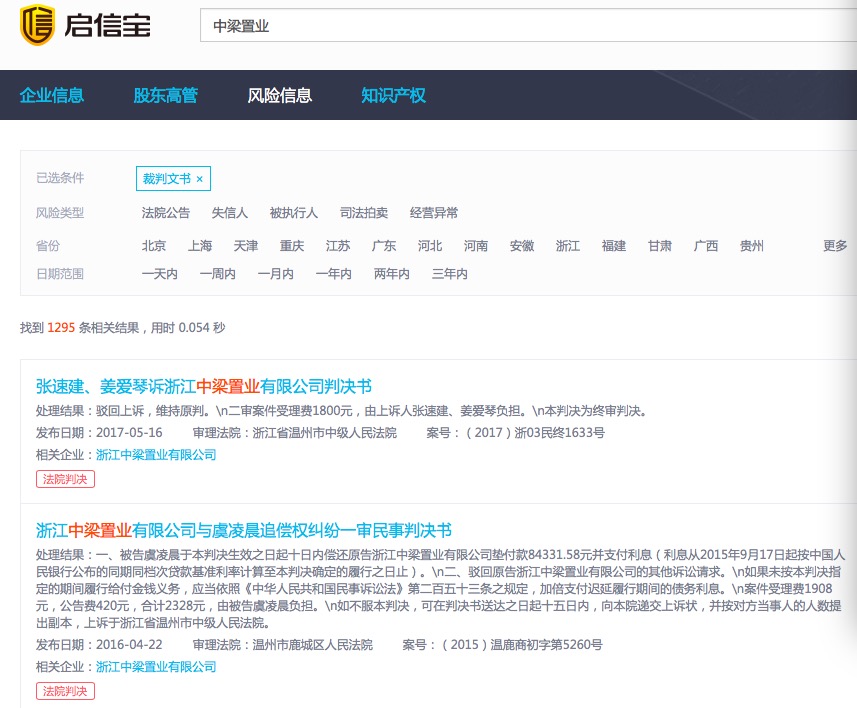857x708 pixels.
Task: Click result count 1295
Action: click(61, 327)
